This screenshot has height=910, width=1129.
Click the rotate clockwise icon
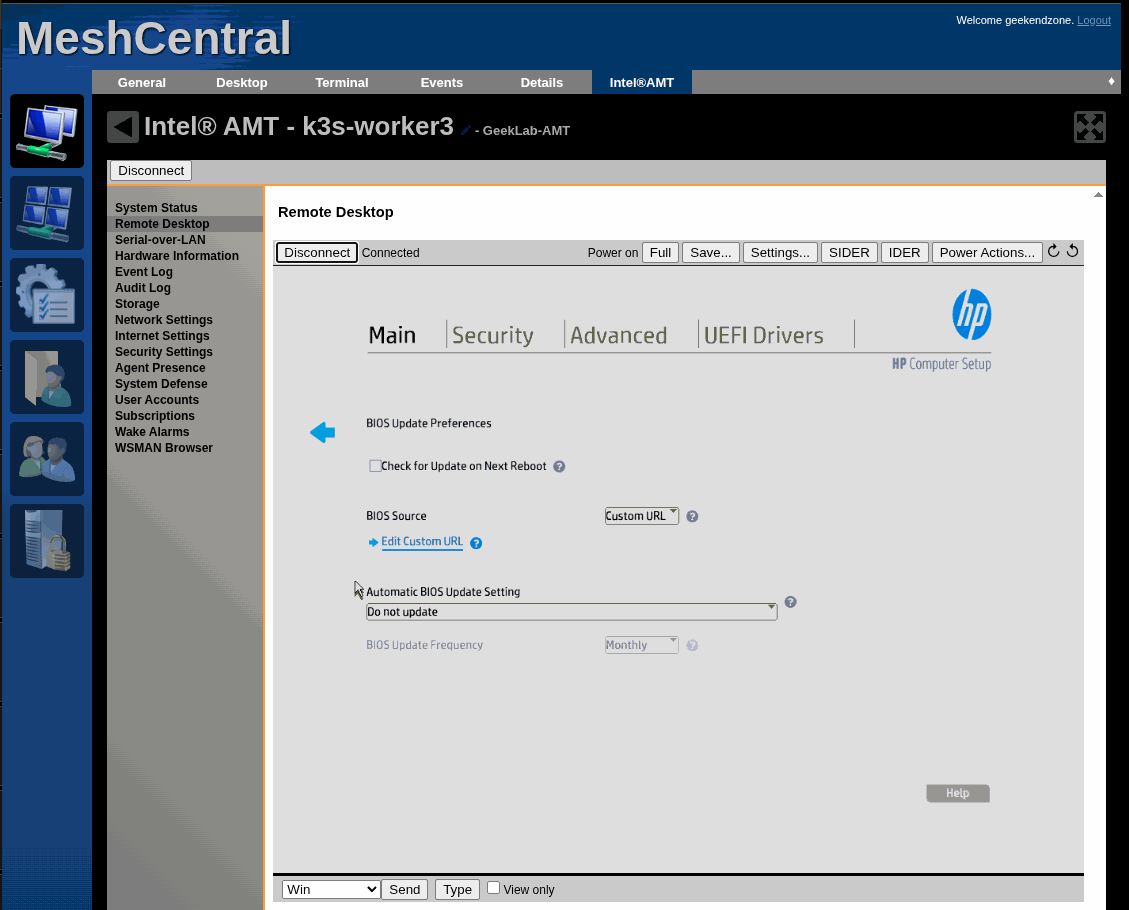pos(1053,251)
